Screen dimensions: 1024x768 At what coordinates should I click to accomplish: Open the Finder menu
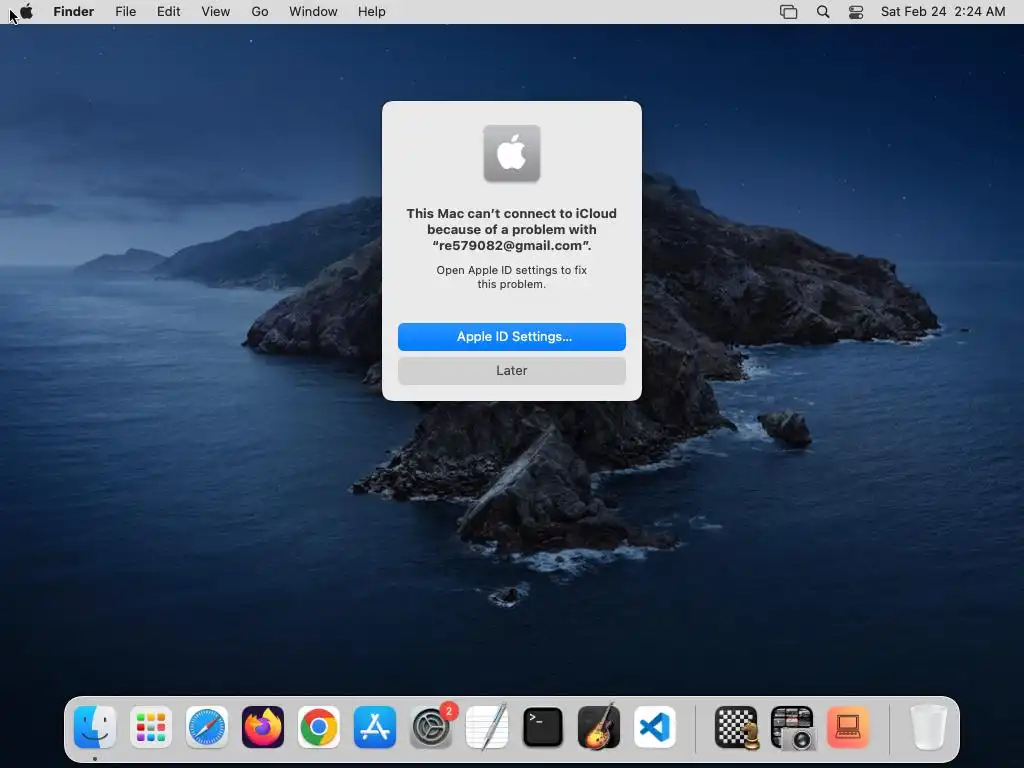74,12
